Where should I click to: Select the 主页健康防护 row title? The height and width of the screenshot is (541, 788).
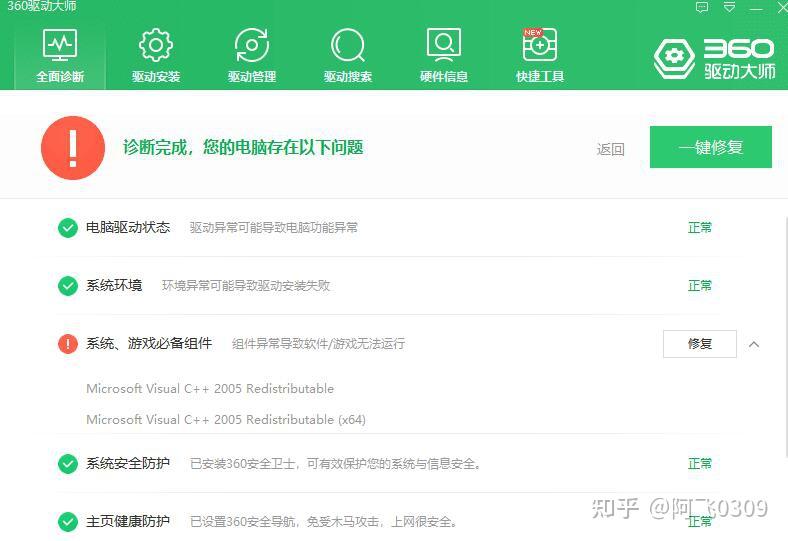click(x=128, y=521)
